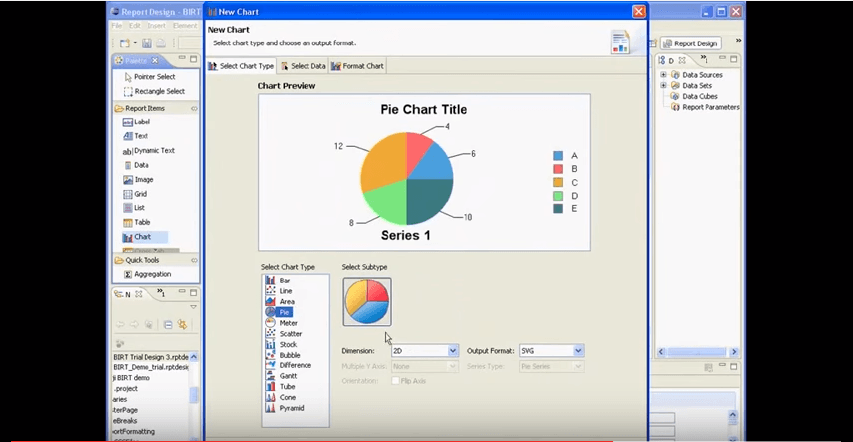Expand the Data Sources tree node
The width and height of the screenshot is (853, 442).
coord(663,75)
